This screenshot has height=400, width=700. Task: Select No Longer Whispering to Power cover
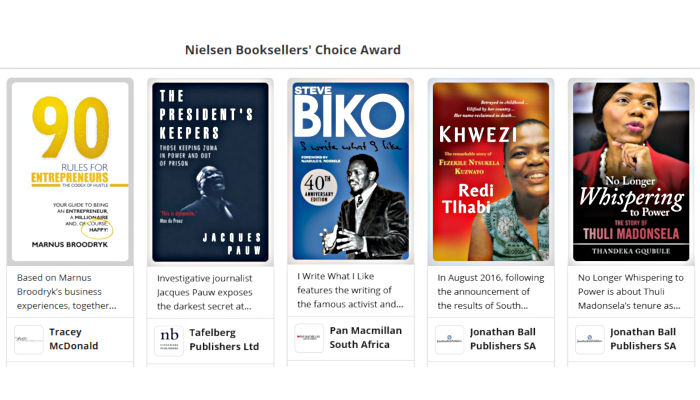click(630, 171)
